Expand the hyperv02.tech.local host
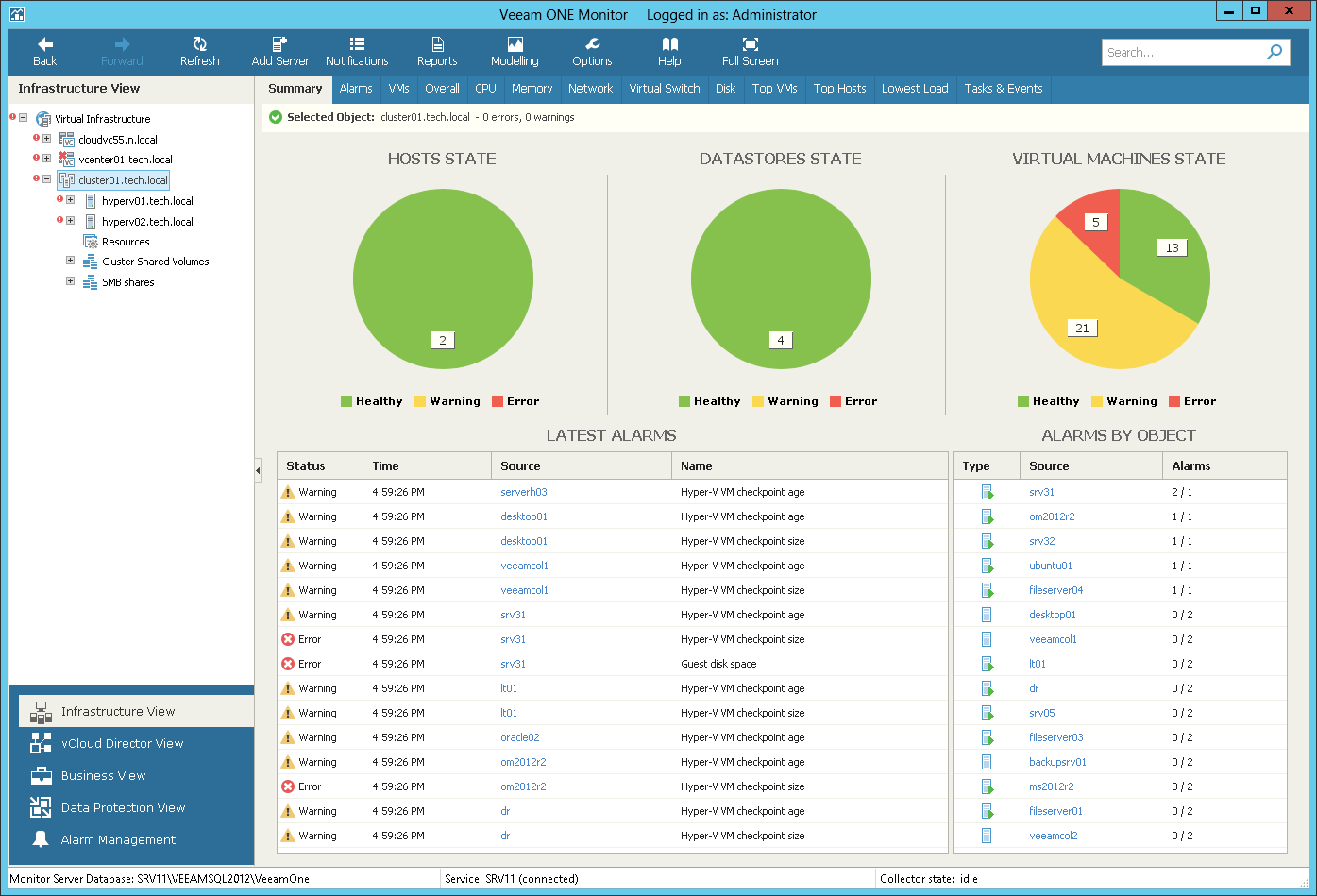The height and width of the screenshot is (896, 1317). pyautogui.click(x=70, y=221)
